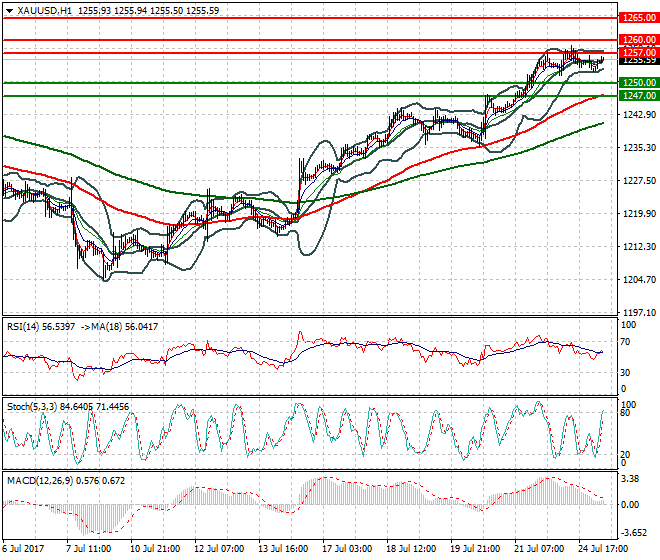Viewport: 660px width, 560px height.
Task: Open the chart menu triangle beside XAUUSD,H1
Action: [10, 11]
